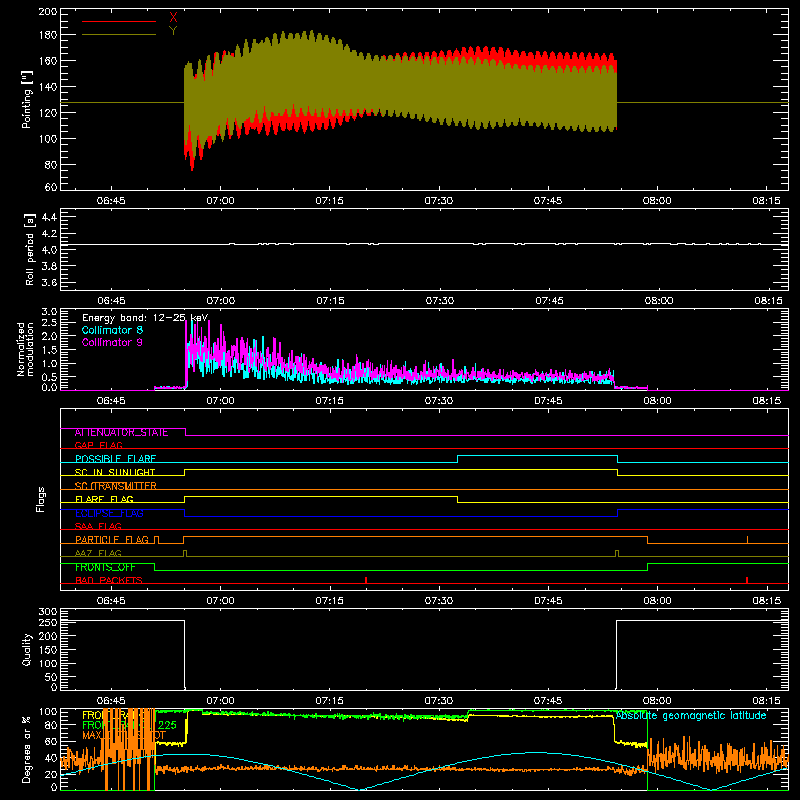Click the olive Y legend line in Pointing plot
This screenshot has height=800, width=800.
pos(118,35)
